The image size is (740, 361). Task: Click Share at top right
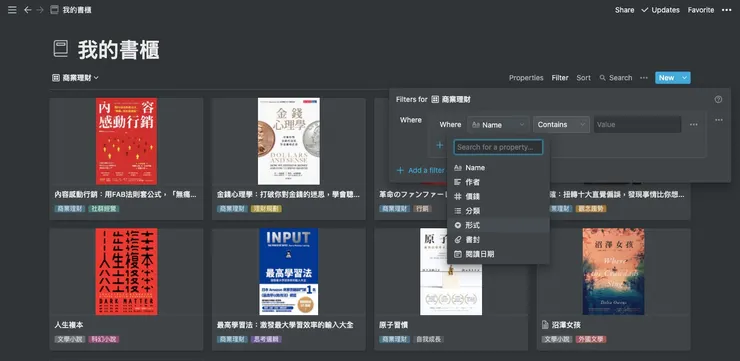624,10
